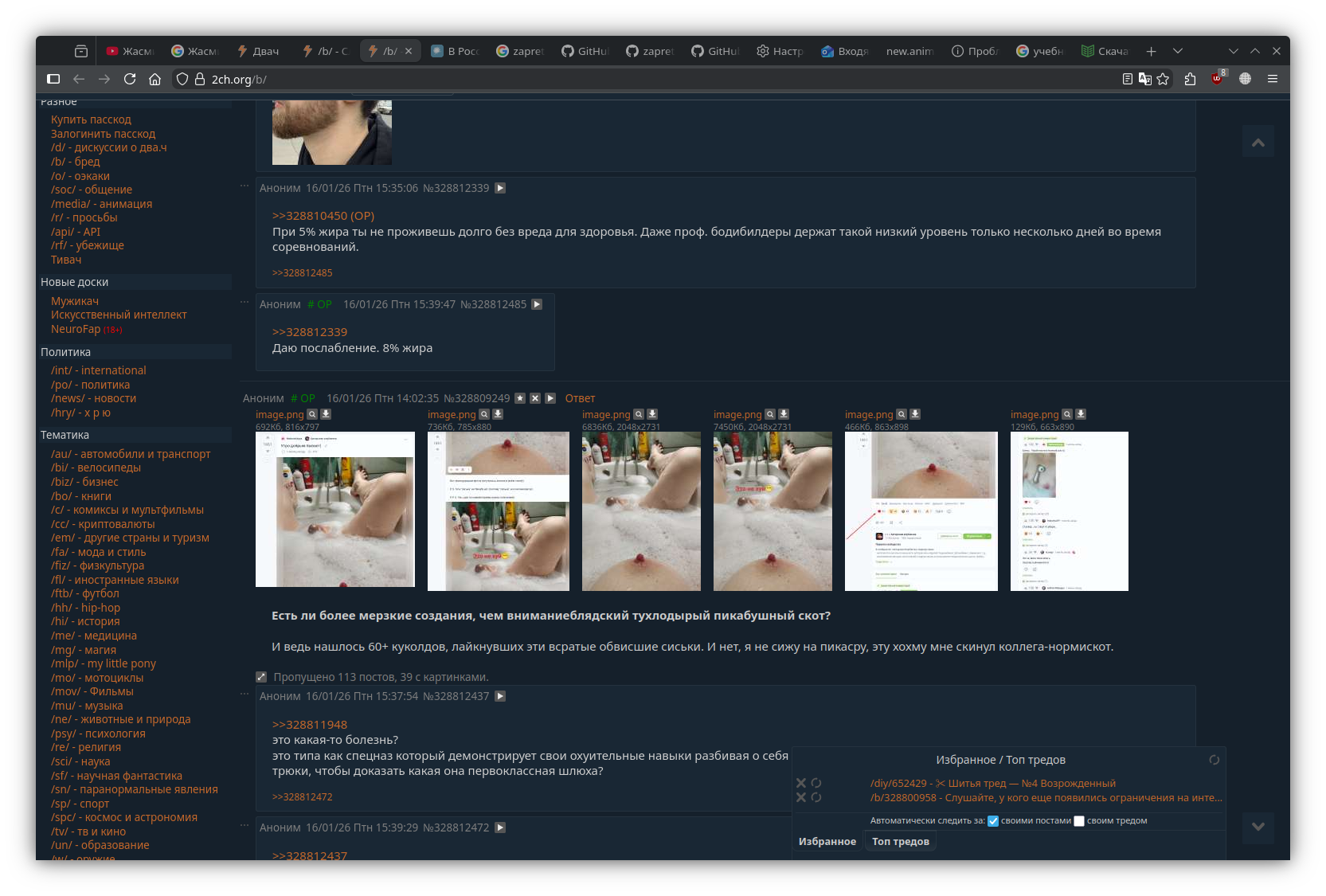Click the play arrow icon next to post №328812339
This screenshot has width=1326, height=896.
pos(500,188)
